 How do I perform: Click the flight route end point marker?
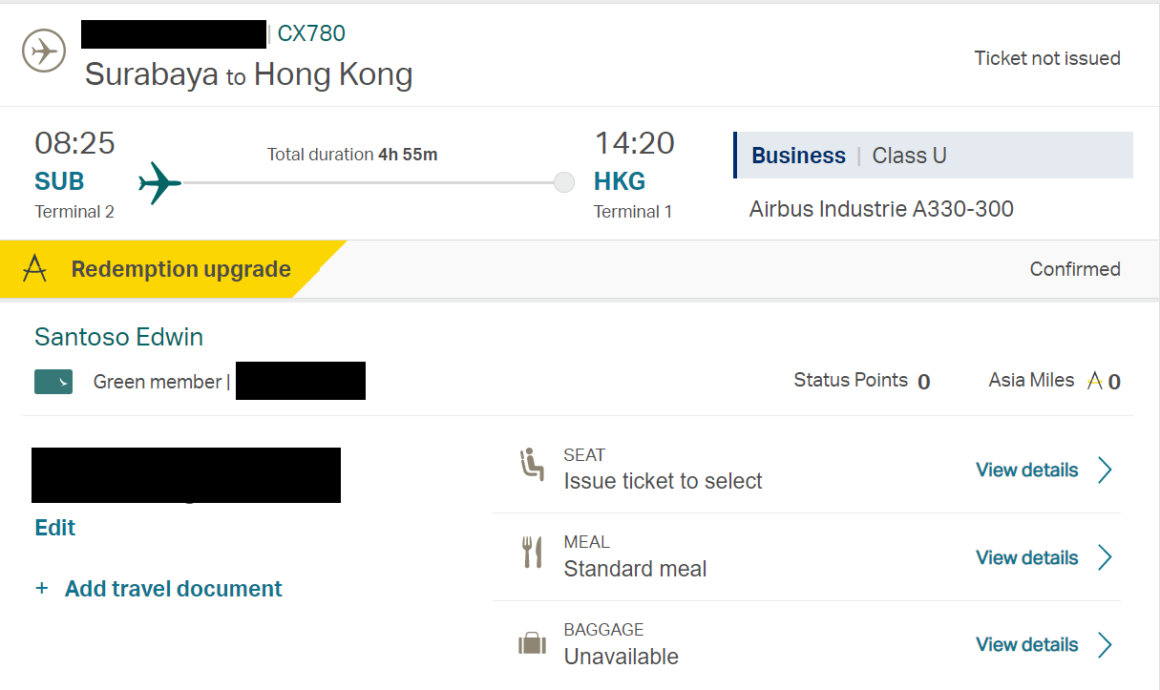pos(564,183)
